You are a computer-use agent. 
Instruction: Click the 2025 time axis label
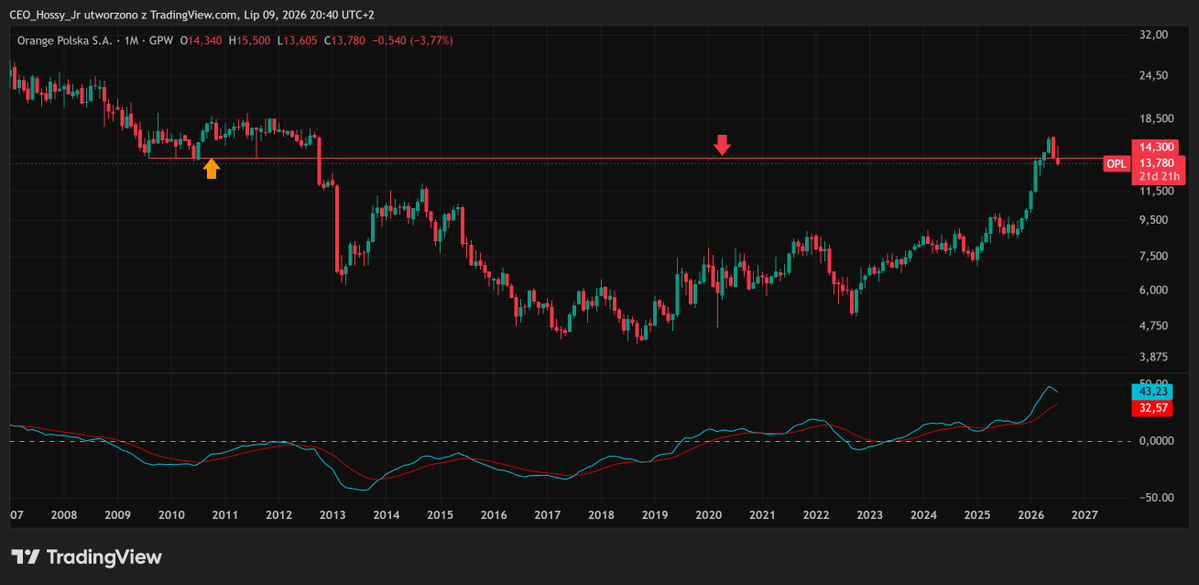(x=977, y=515)
